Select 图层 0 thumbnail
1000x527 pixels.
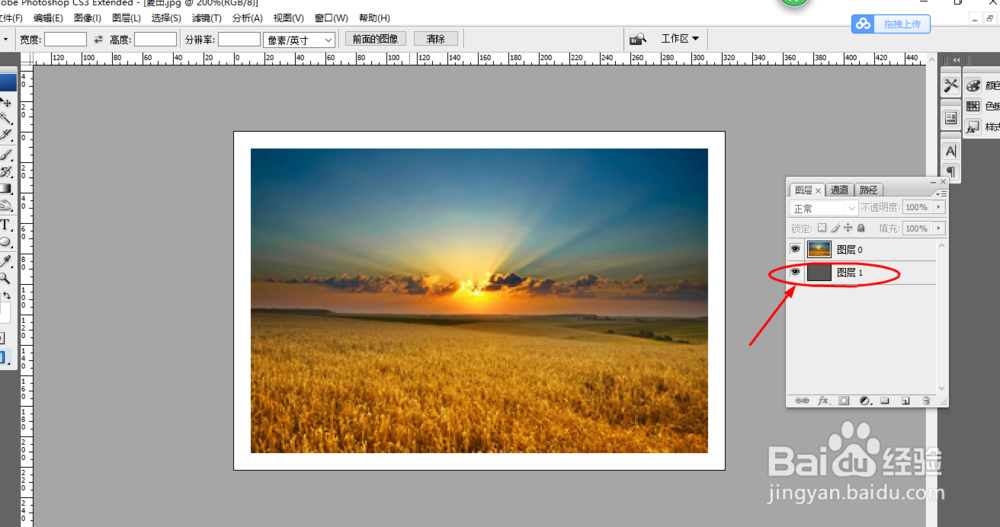tap(819, 249)
